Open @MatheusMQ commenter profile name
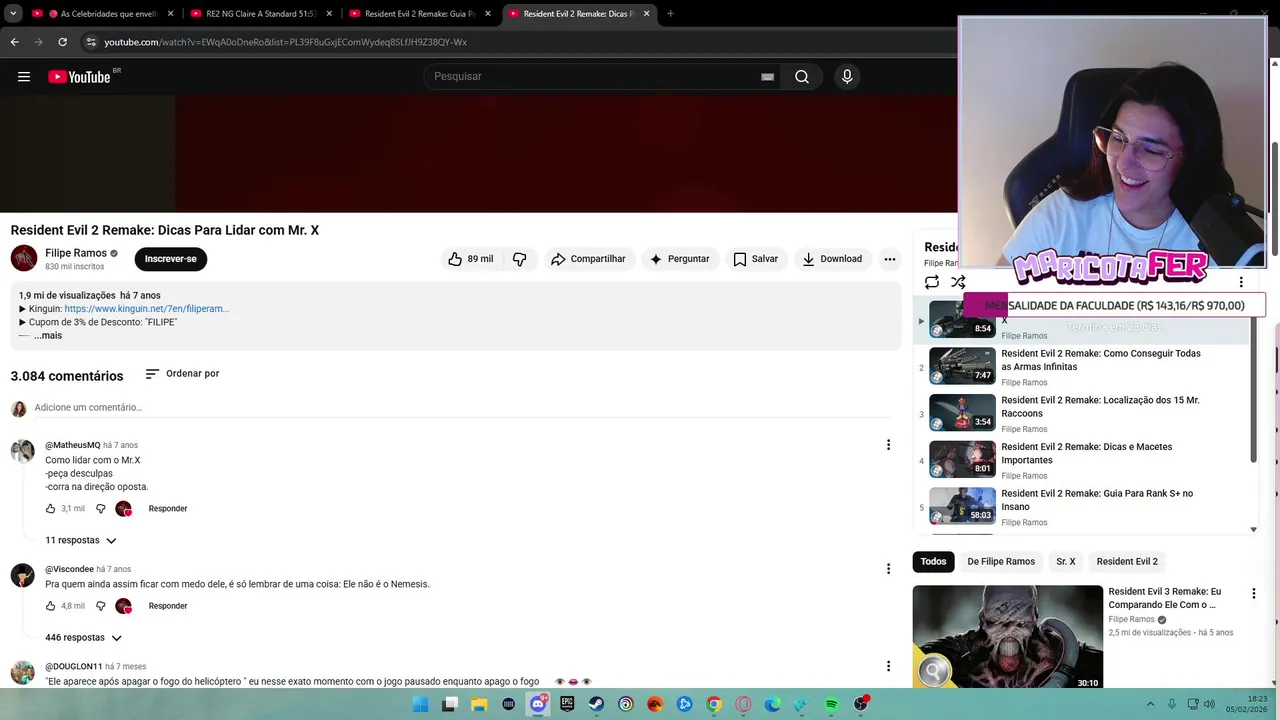The width and height of the screenshot is (1280, 720). tap(72, 445)
